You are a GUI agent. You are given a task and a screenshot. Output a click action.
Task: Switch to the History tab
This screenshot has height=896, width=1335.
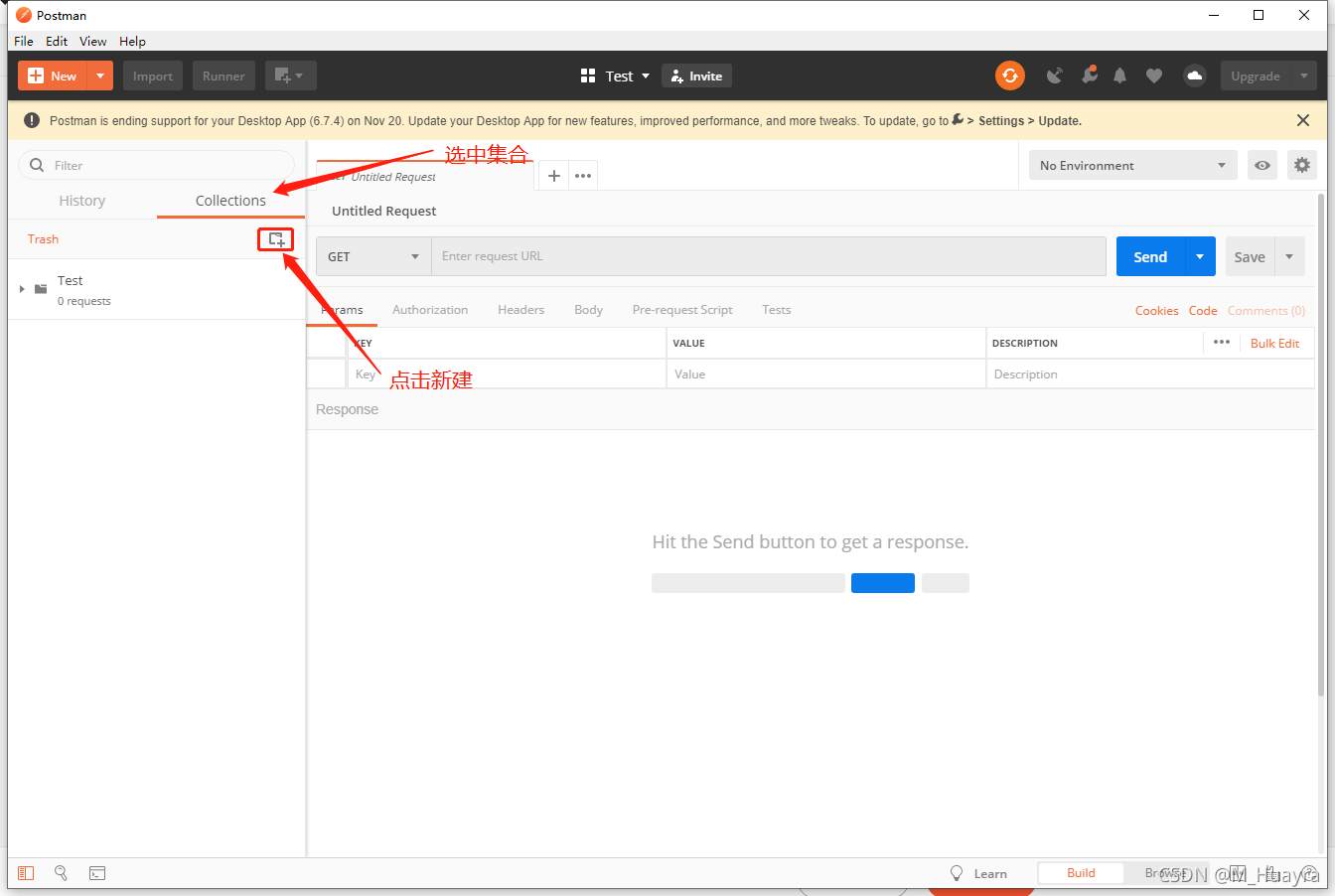[81, 201]
